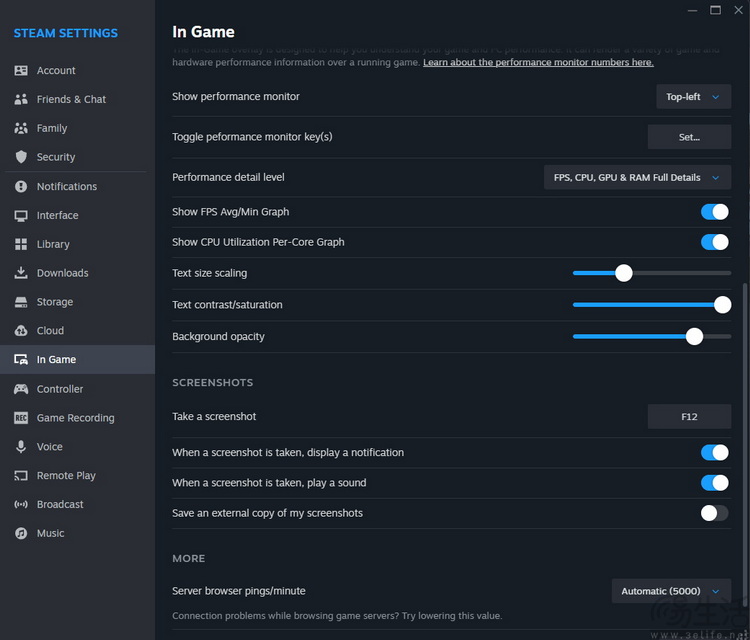Open the Downloads settings page
This screenshot has height=640, width=750.
pos(77,273)
